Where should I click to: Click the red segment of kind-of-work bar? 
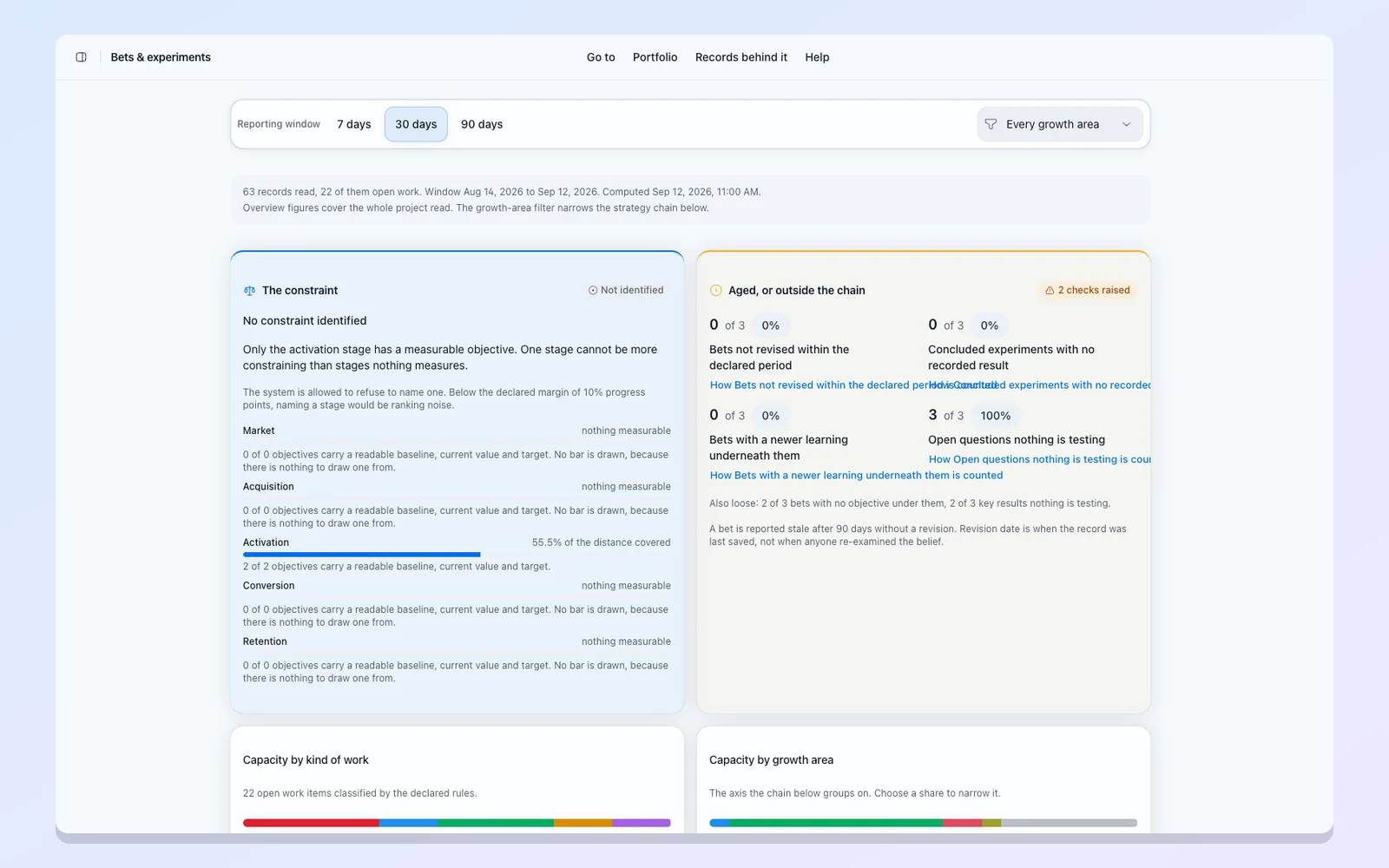(x=311, y=823)
